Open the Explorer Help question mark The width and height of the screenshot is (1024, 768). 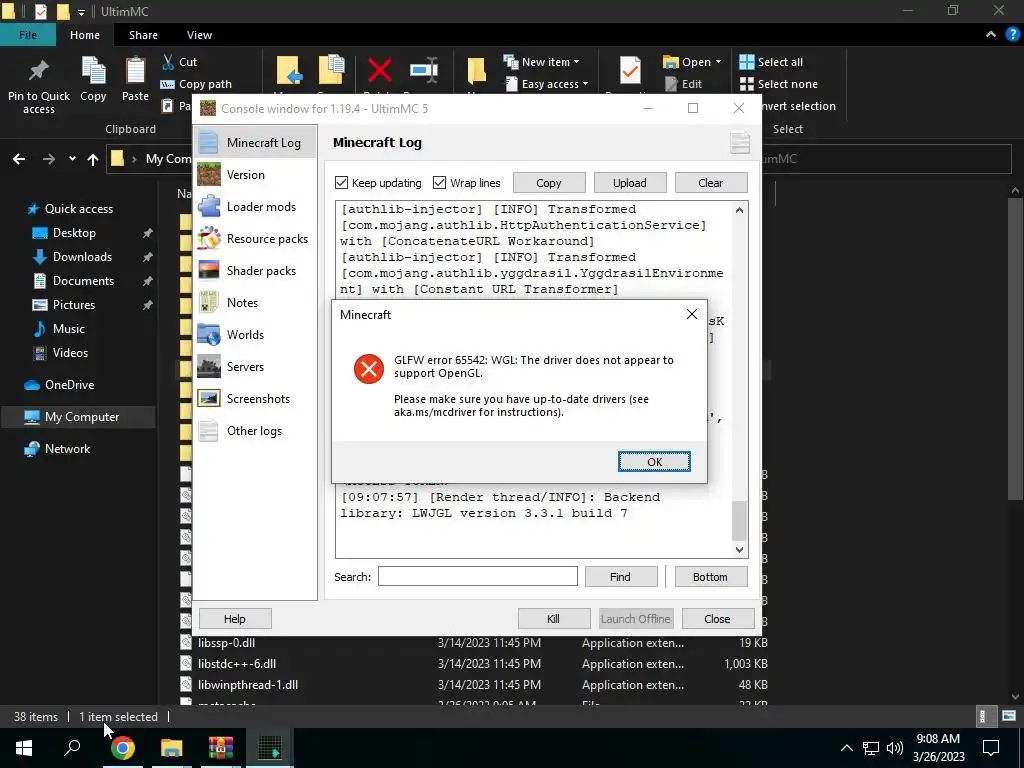click(1013, 35)
